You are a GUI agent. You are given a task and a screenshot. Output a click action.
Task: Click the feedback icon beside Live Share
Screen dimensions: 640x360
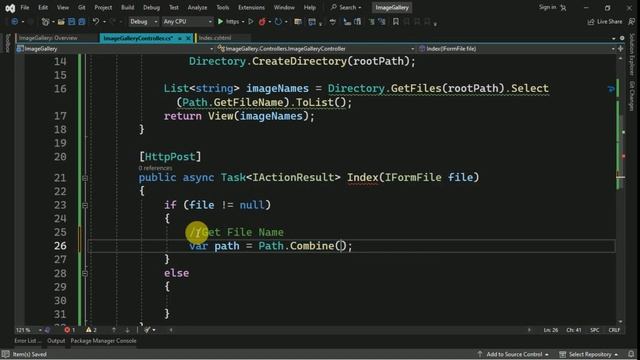pyautogui.click(x=631, y=22)
